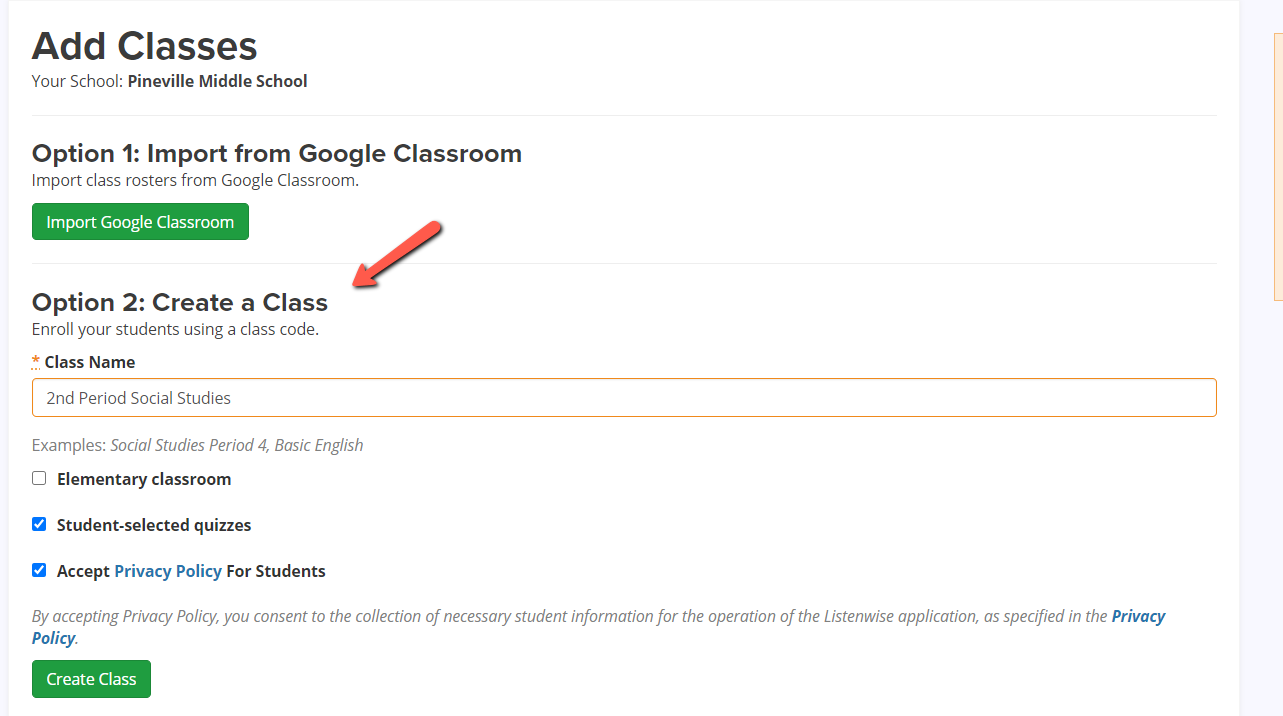This screenshot has height=716, width=1283.
Task: Click 'Option 2: Create a Class' heading
Action: (180, 302)
